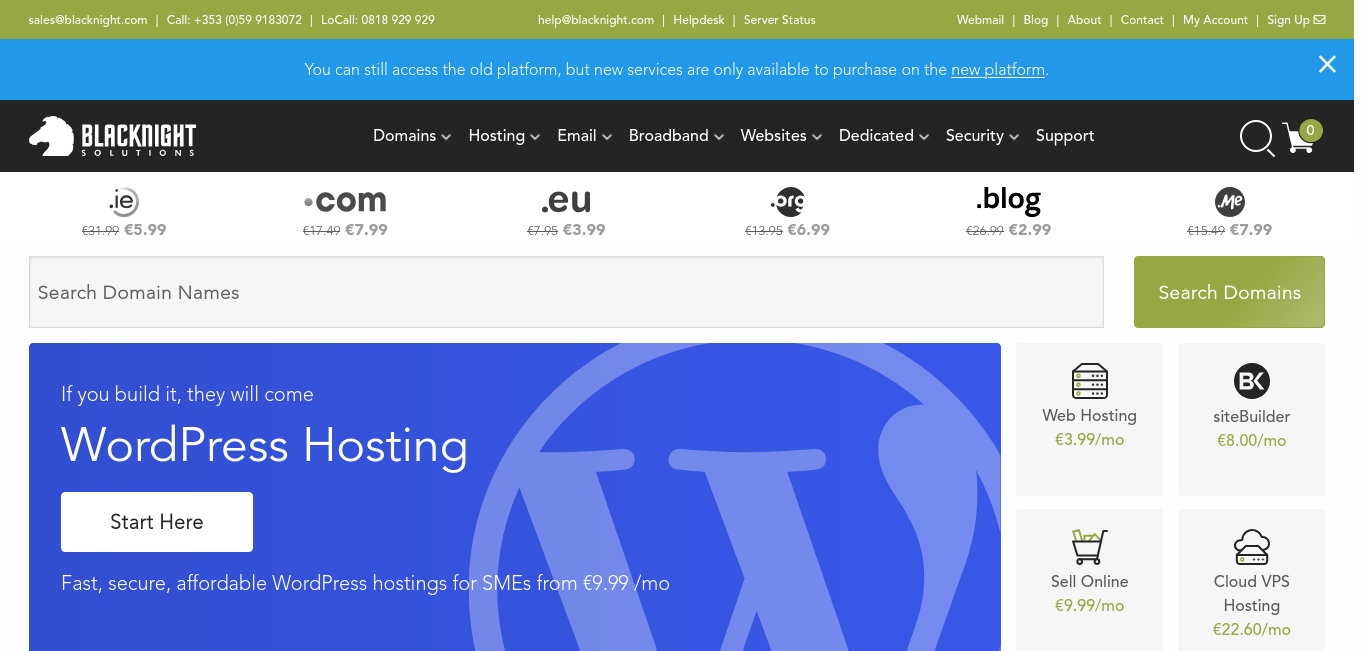
Task: Go to the Blog page
Action: point(1036,20)
